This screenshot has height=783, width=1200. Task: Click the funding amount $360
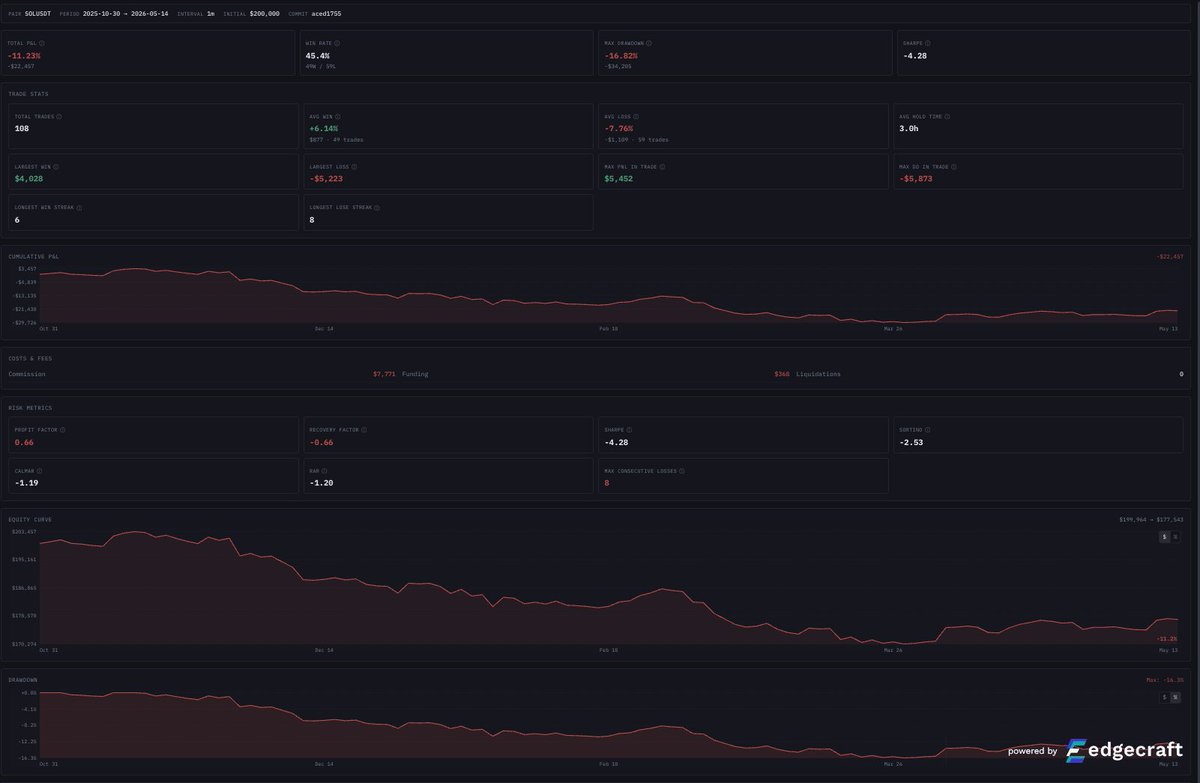coord(781,374)
